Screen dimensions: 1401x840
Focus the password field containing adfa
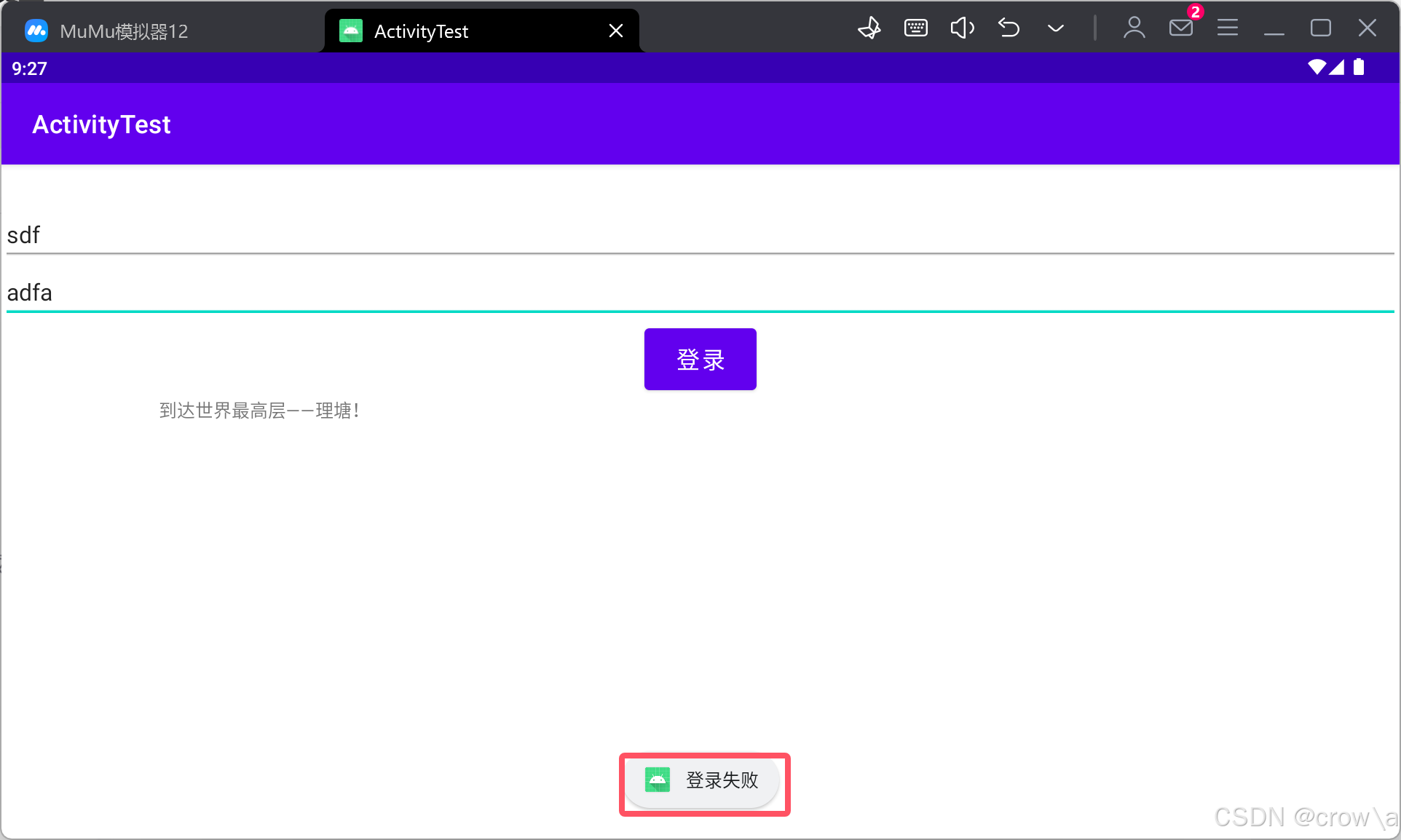699,293
